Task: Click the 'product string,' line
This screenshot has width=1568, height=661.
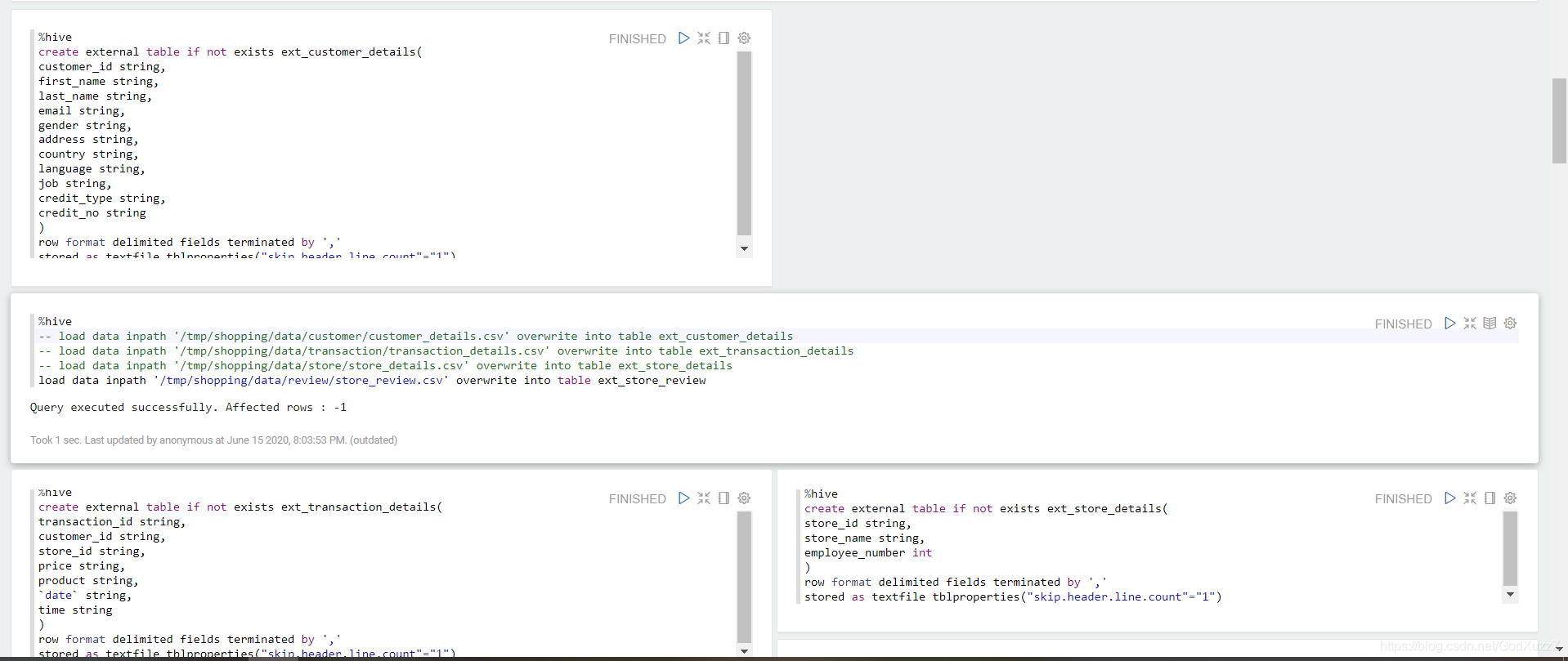Action: 88,581
